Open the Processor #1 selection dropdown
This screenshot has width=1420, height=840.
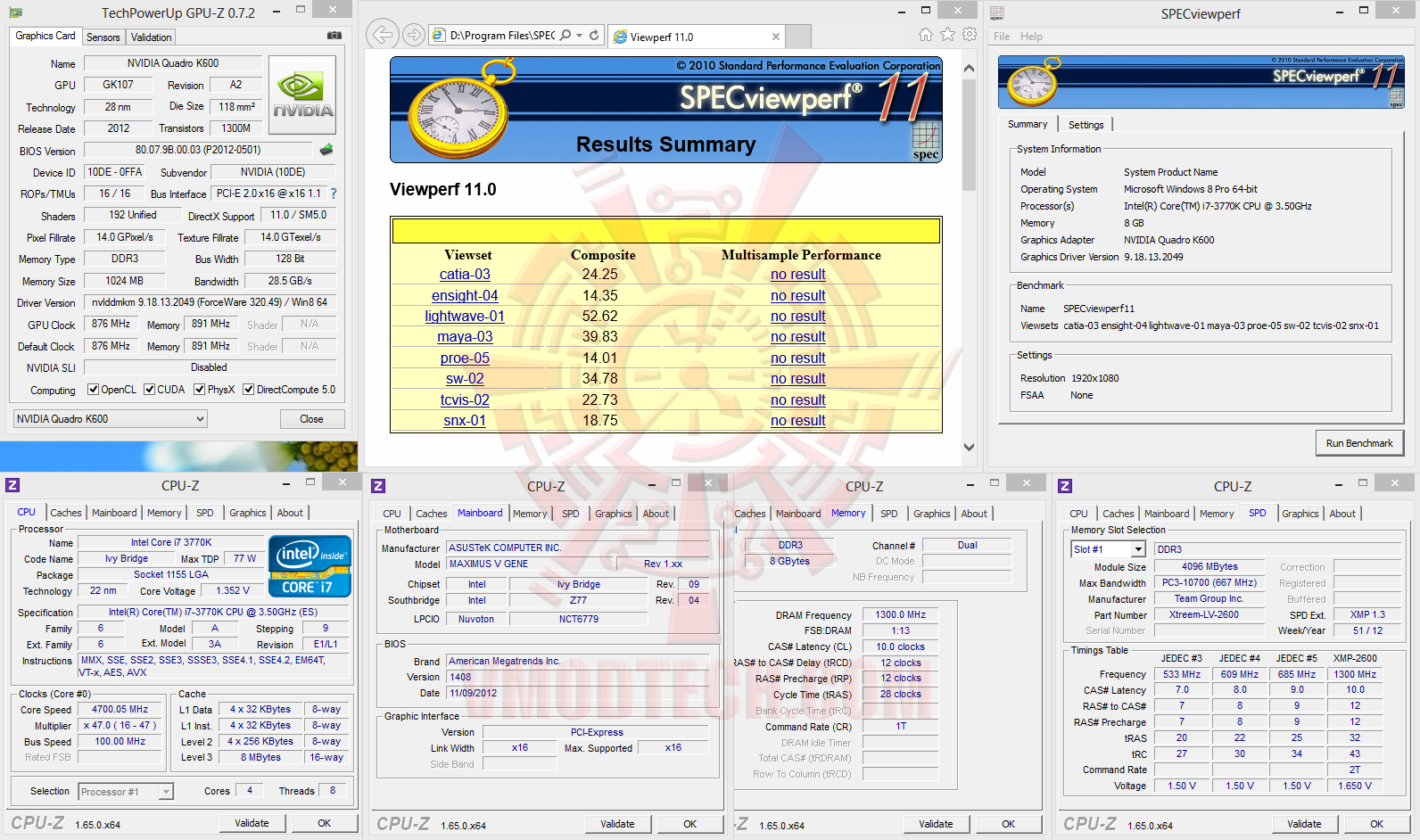pyautogui.click(x=126, y=792)
